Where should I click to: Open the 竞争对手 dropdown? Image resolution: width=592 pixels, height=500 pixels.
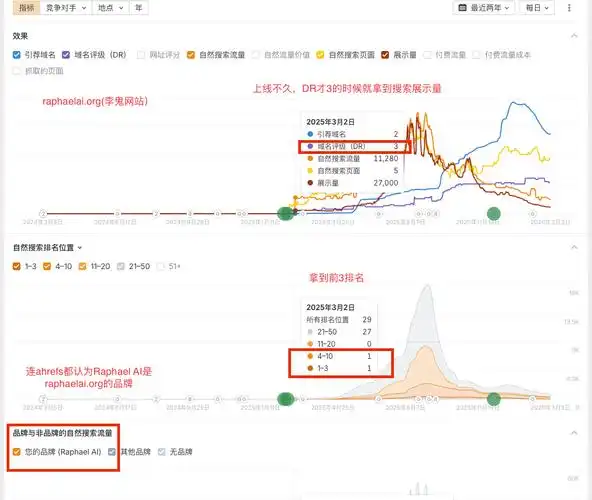(66, 8)
